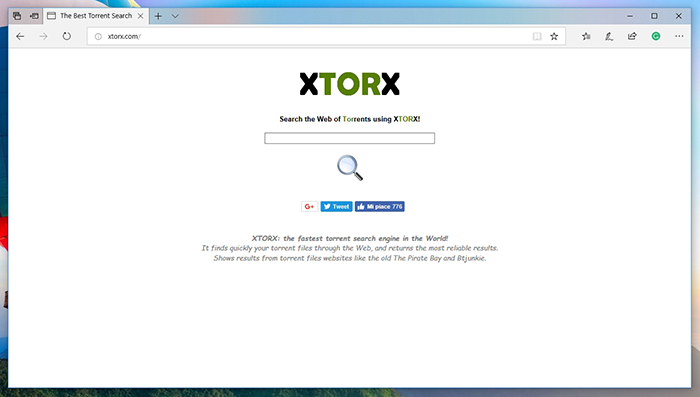
Task: Open a new tab with plus button
Action: click(158, 16)
